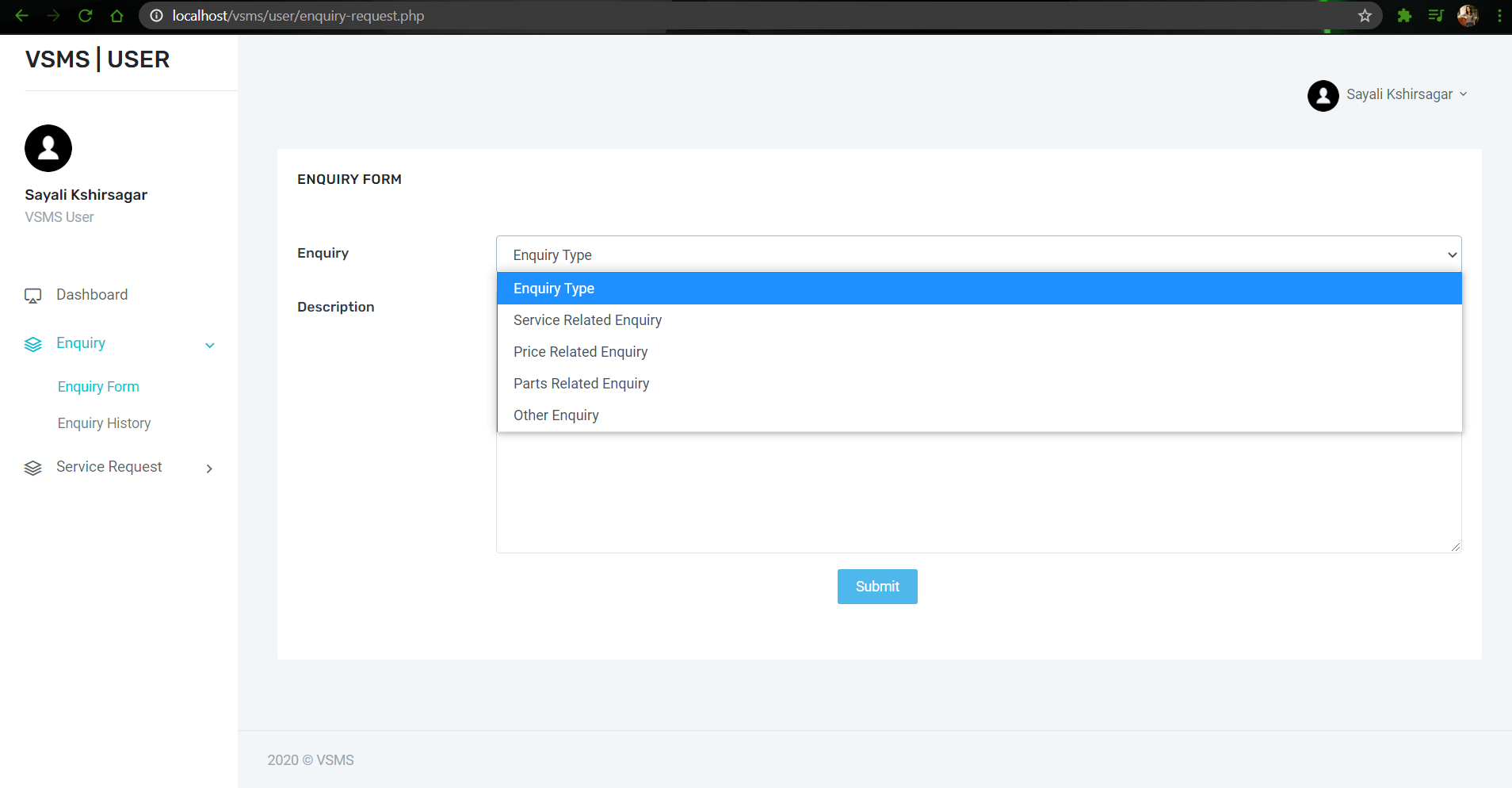This screenshot has width=1512, height=788.
Task: Click the Service Request layers icon
Action: tap(32, 468)
